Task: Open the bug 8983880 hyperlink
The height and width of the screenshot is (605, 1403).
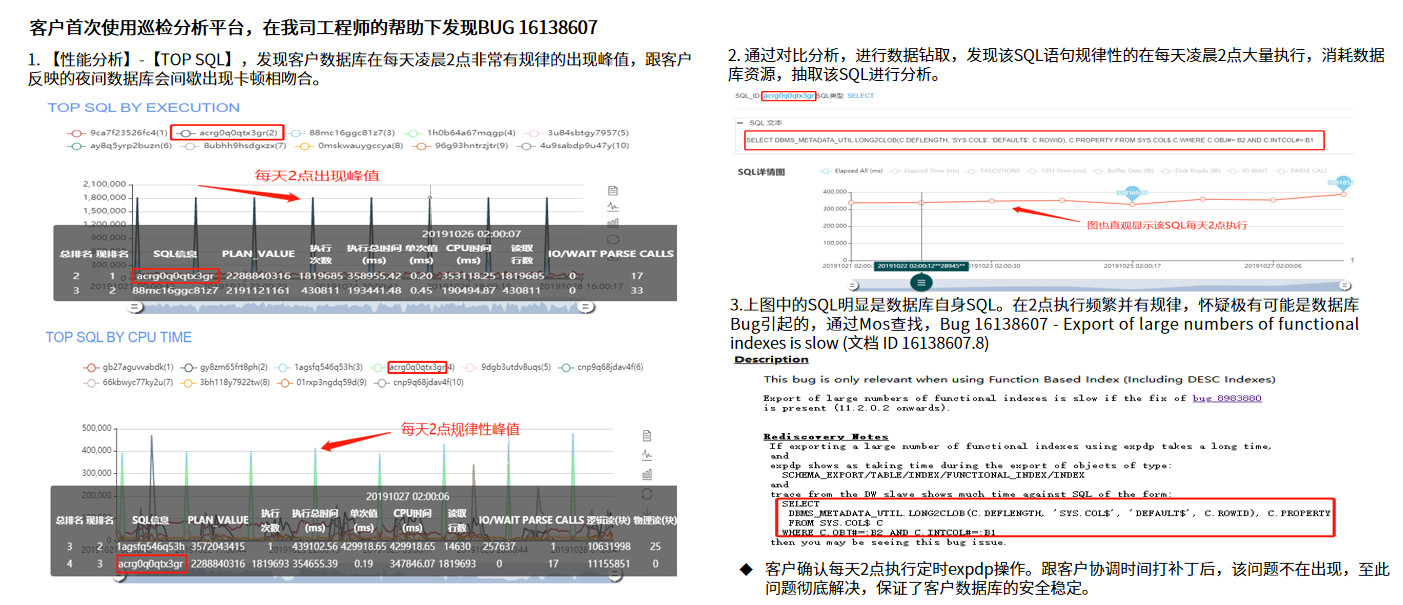Action: point(1227,398)
